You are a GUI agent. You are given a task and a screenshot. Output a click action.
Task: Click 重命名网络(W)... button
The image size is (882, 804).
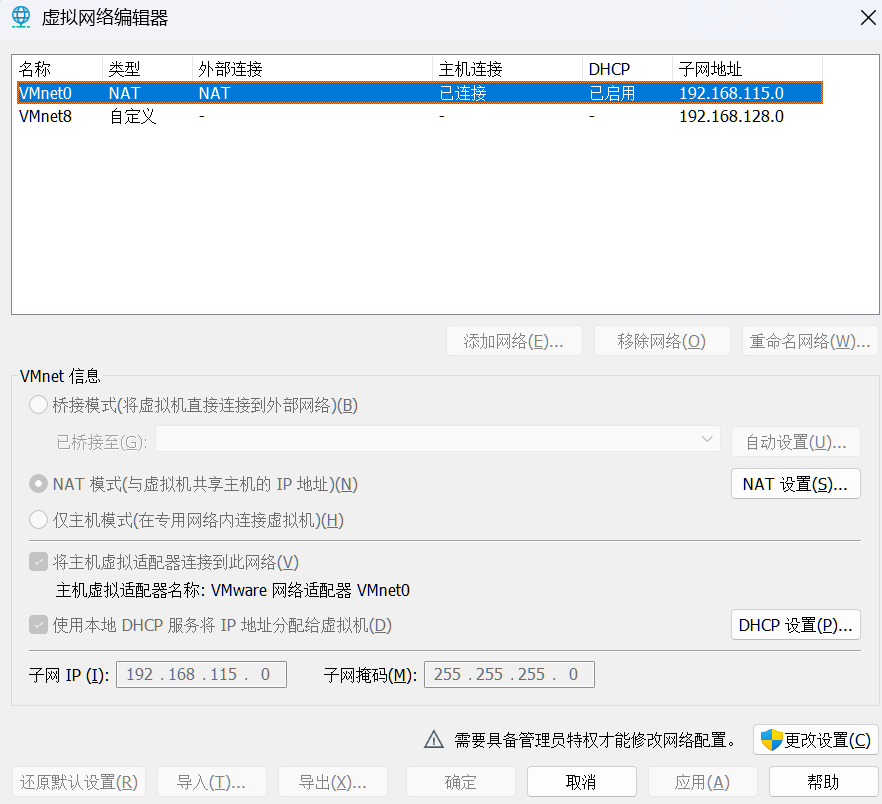[810, 341]
